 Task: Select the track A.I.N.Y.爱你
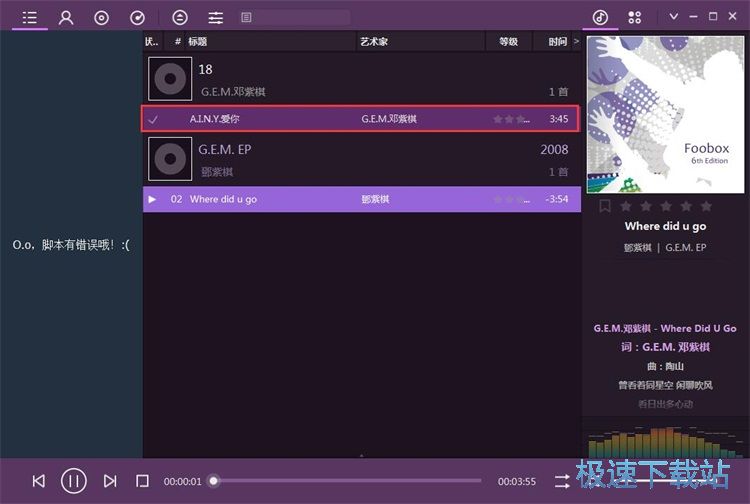360,119
